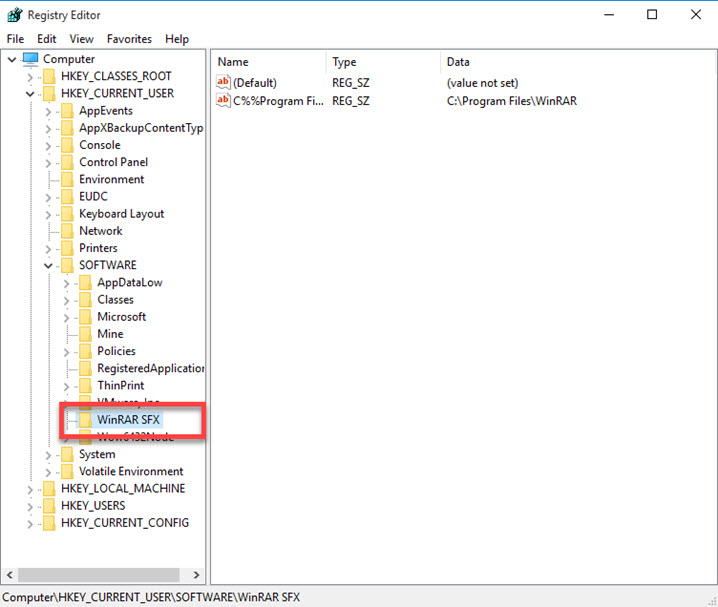Expand HKEY_USERS chevron

tap(30, 507)
